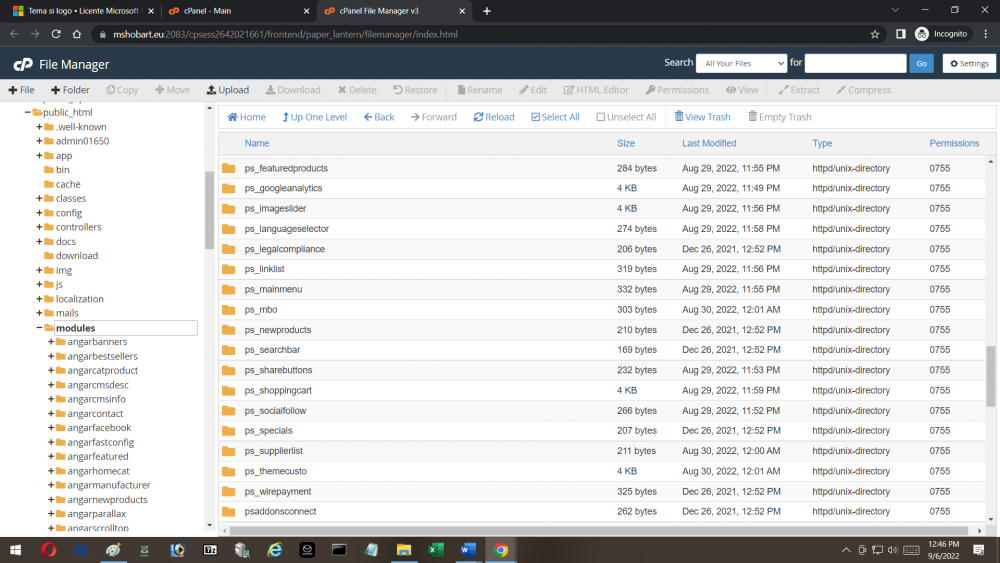The height and width of the screenshot is (563, 1000).
Task: Switch to the cPanel - Main tab
Action: tap(237, 11)
